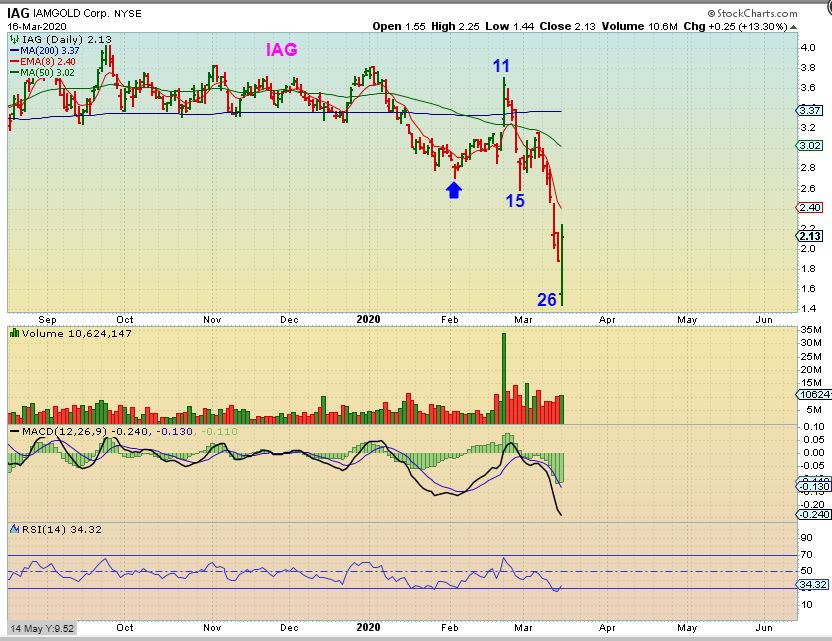This screenshot has height=641, width=832.
Task: Select the EMA(8) 2.40 legend entry
Action: coord(42,62)
